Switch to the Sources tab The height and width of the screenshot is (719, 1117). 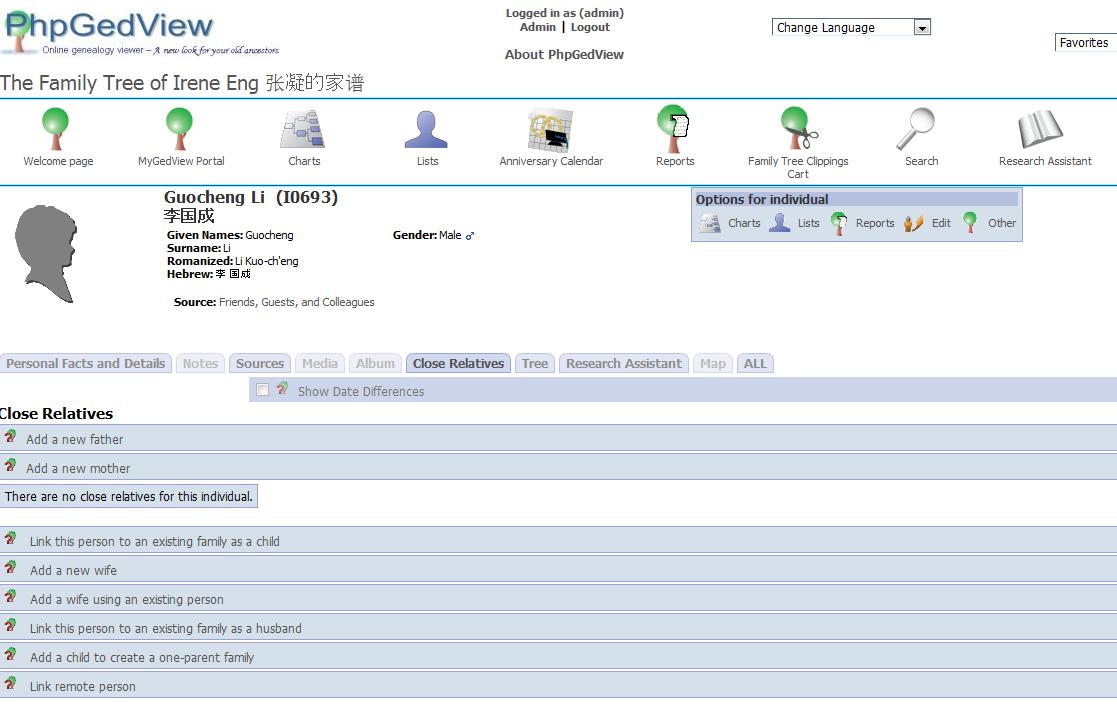coord(260,364)
